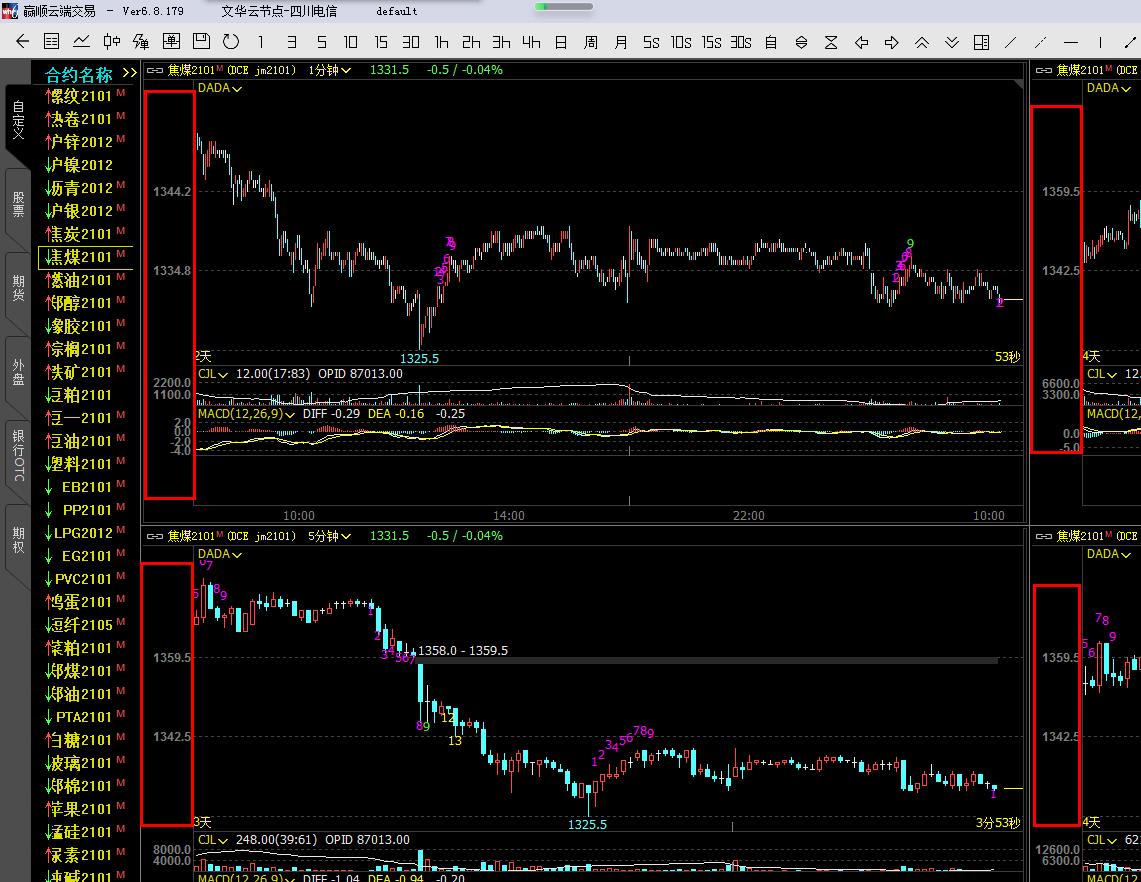Viewport: 1141px width, 882px height.
Task: Open the quote list view icon
Action: [x=52, y=42]
